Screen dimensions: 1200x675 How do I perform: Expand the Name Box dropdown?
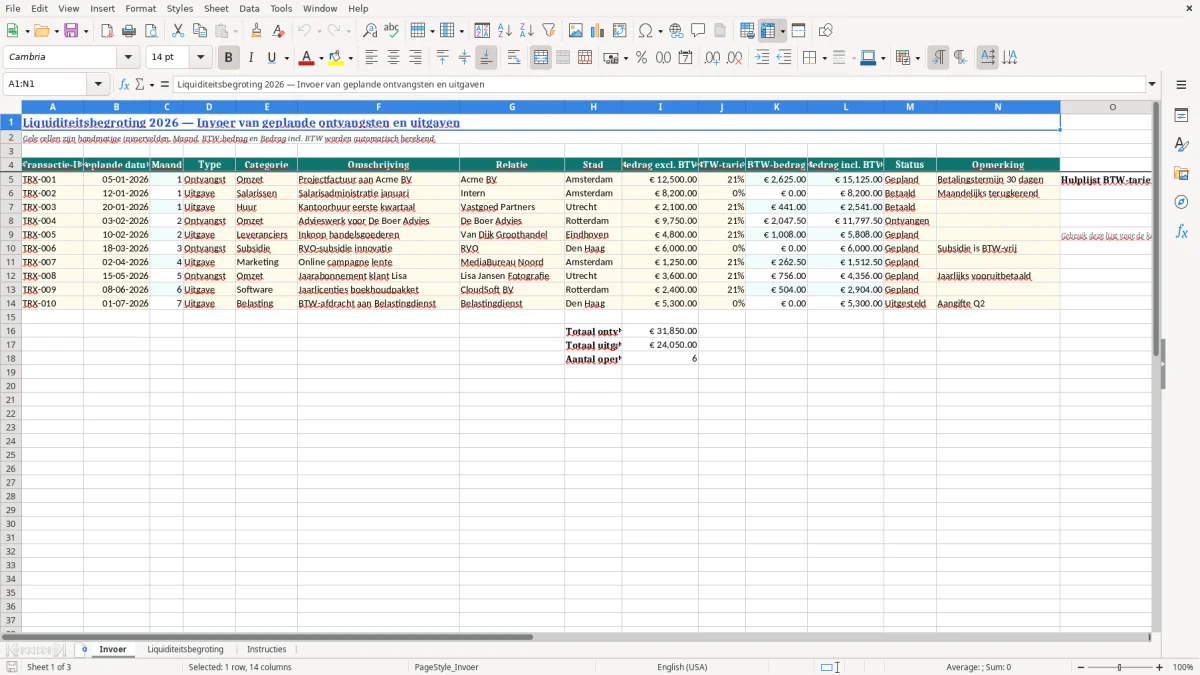tap(98, 85)
